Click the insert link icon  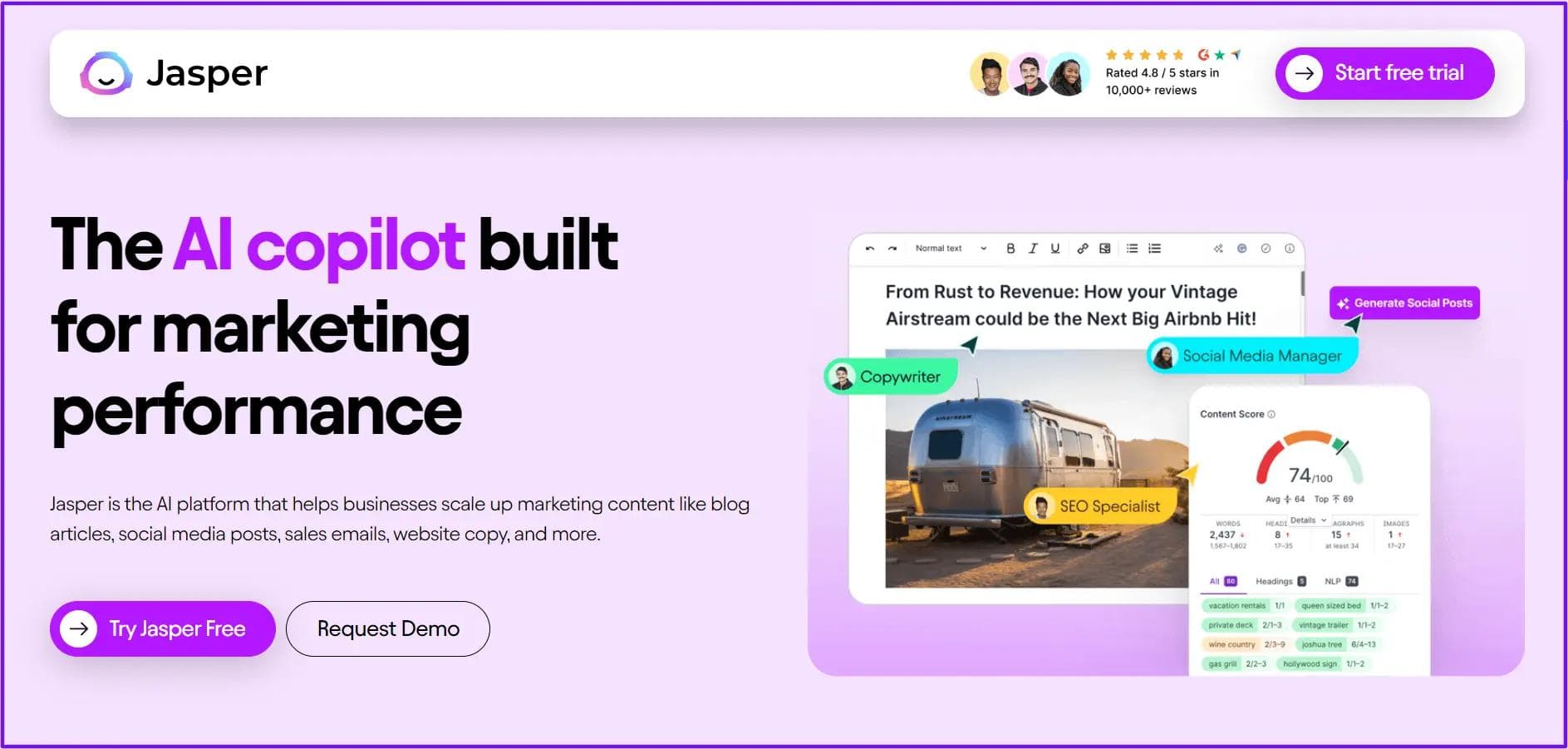(x=1083, y=249)
